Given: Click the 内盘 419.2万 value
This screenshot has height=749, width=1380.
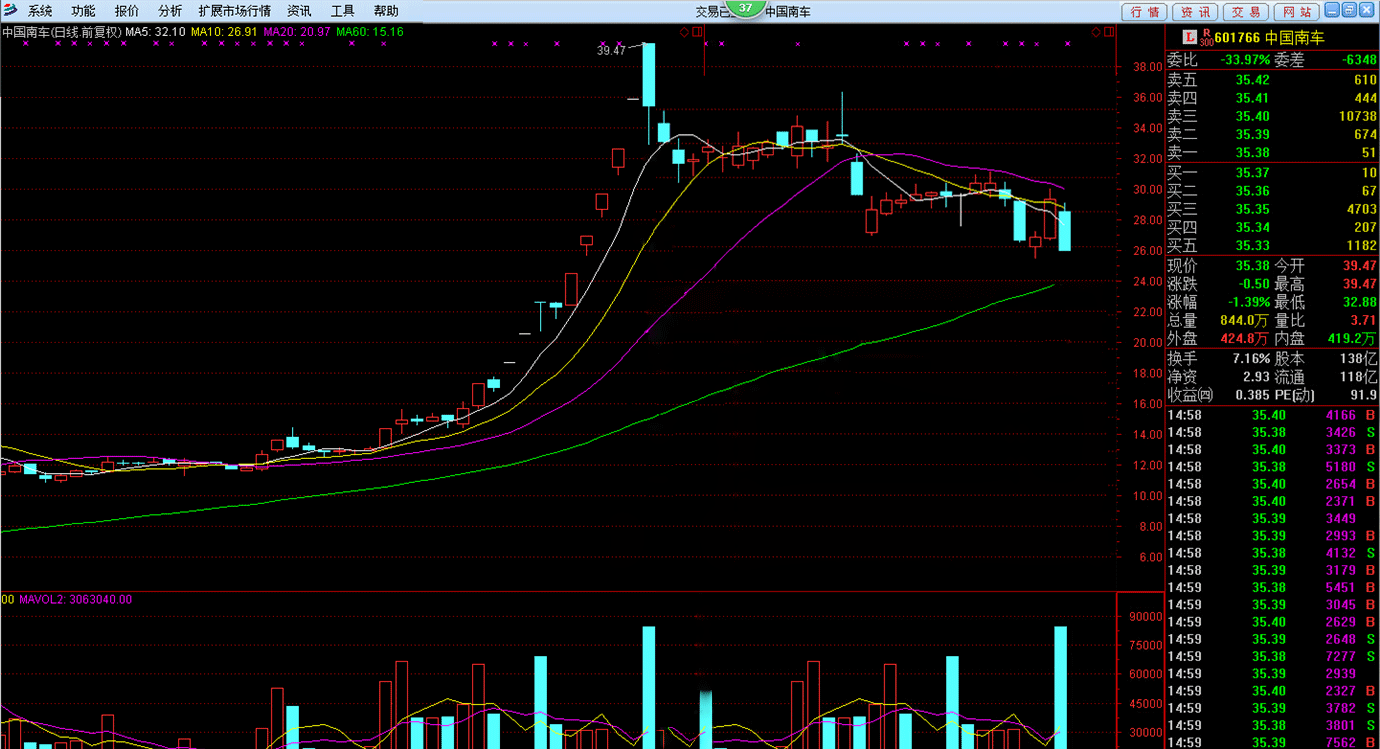Looking at the screenshot, I should click(1353, 339).
